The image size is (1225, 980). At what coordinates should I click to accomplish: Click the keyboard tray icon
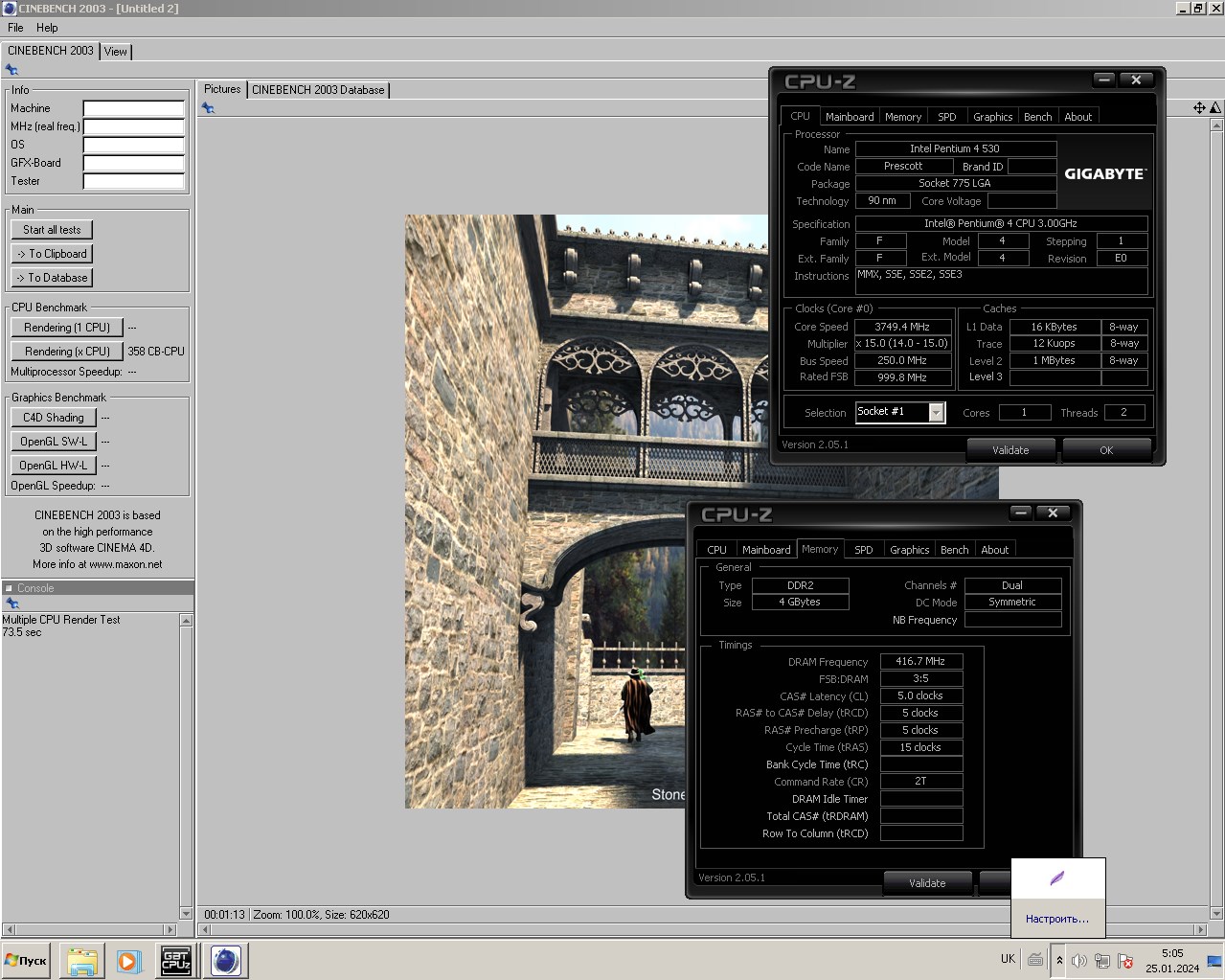(1035, 960)
